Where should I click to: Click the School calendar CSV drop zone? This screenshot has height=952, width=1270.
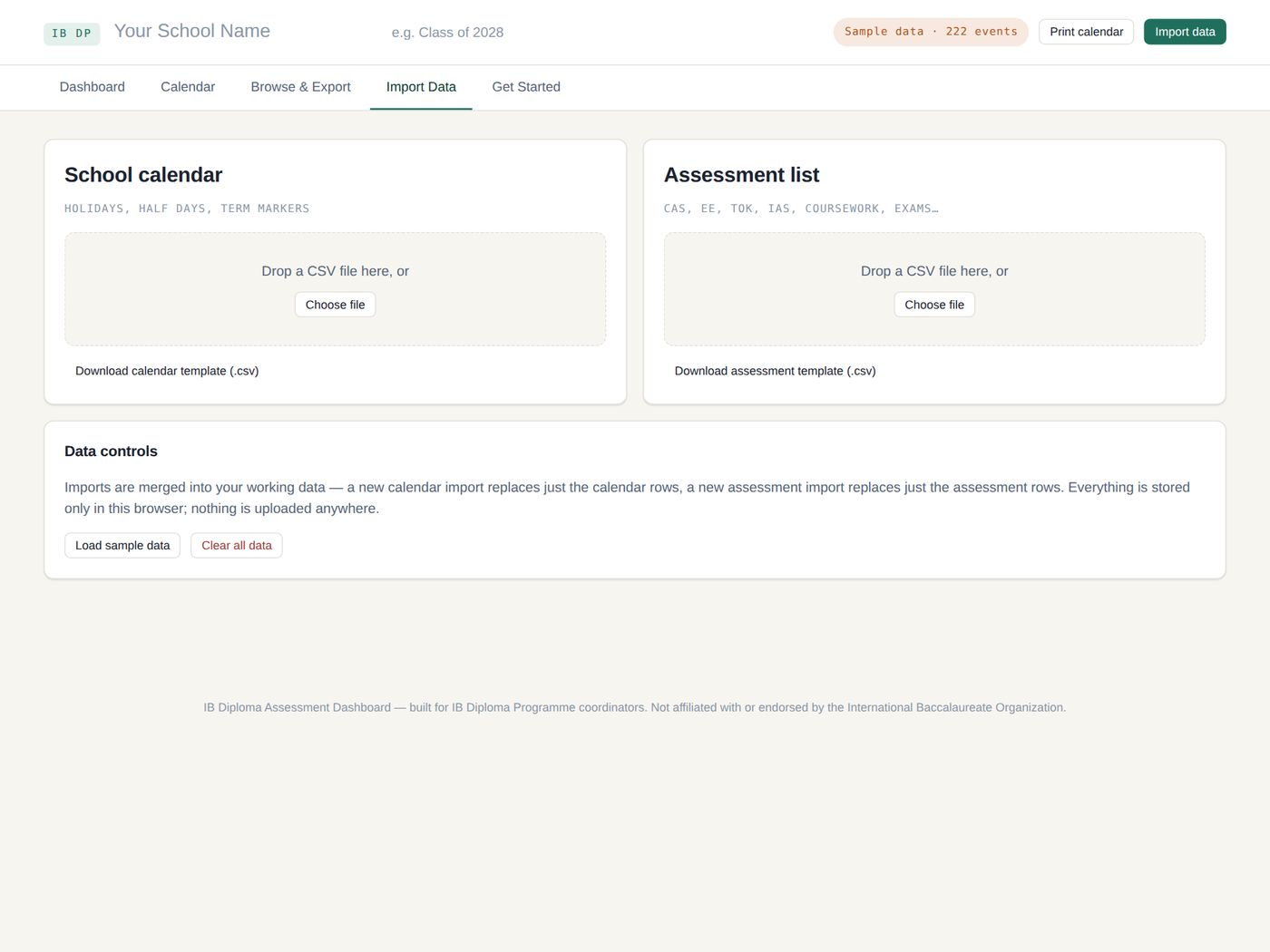335,289
